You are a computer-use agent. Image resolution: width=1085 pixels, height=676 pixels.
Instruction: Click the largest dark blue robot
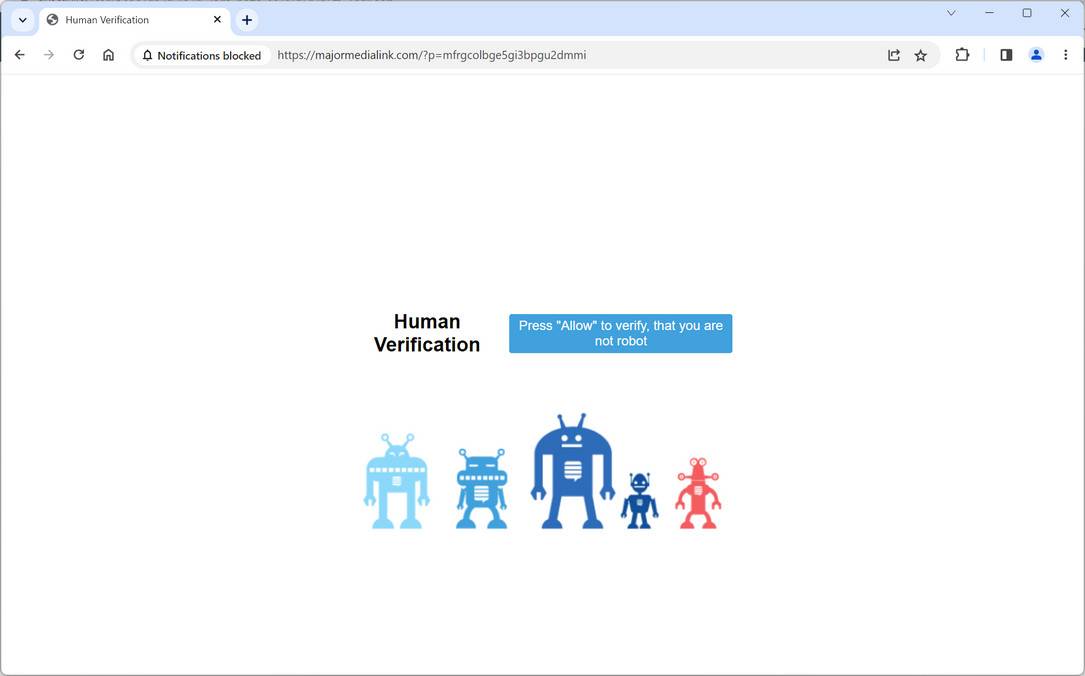tap(572, 470)
